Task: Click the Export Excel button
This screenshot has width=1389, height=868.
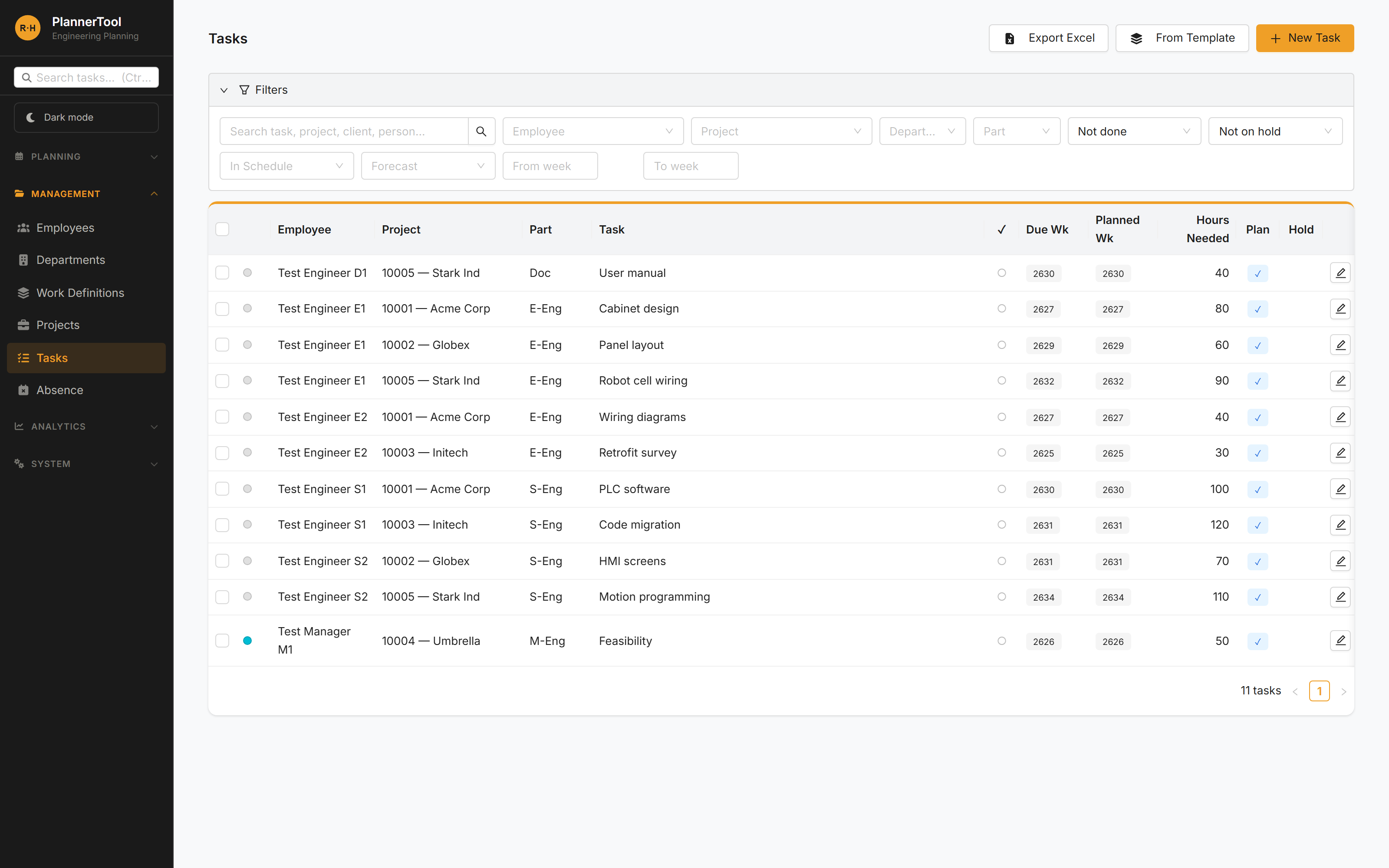Action: pos(1048,39)
